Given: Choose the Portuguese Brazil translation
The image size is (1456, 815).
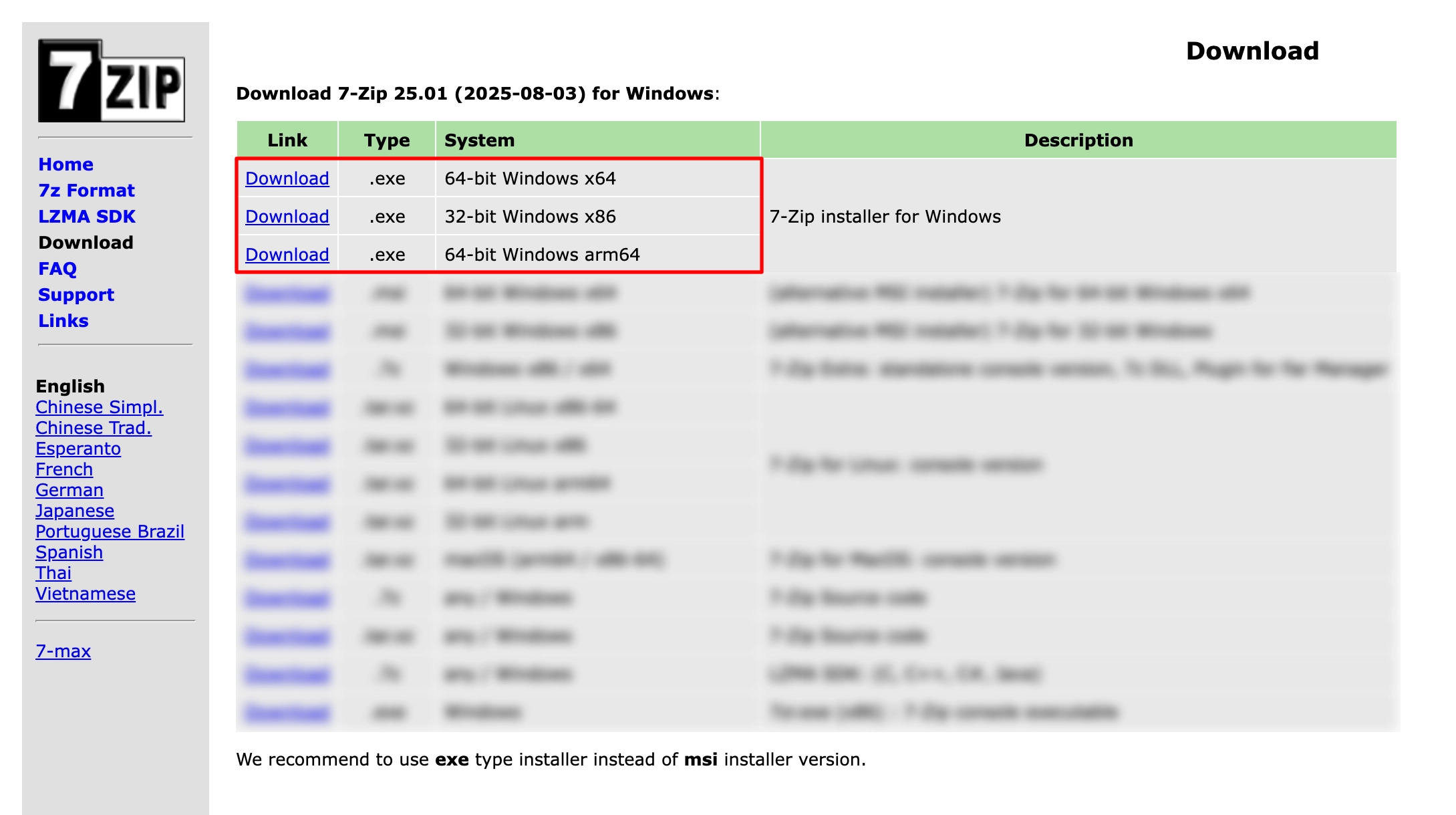Looking at the screenshot, I should [110, 532].
